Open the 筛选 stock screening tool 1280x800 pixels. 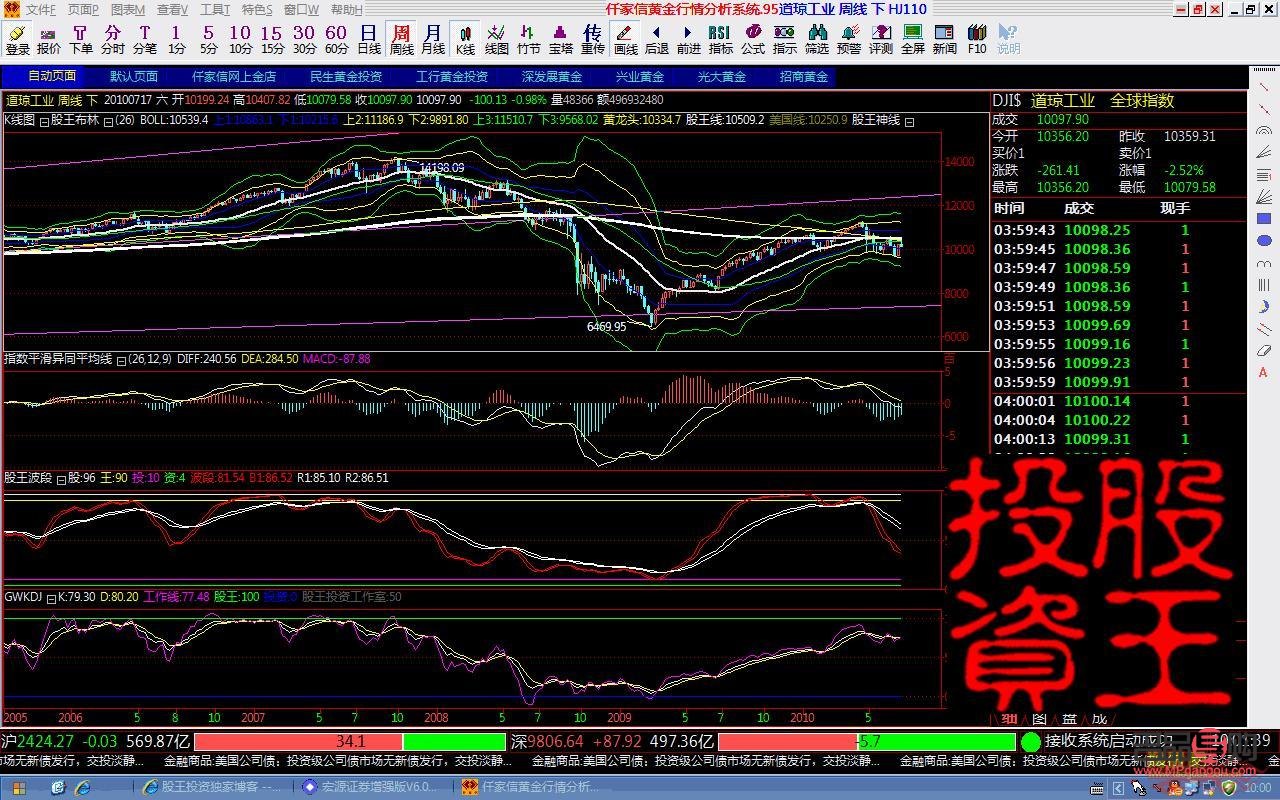click(816, 40)
